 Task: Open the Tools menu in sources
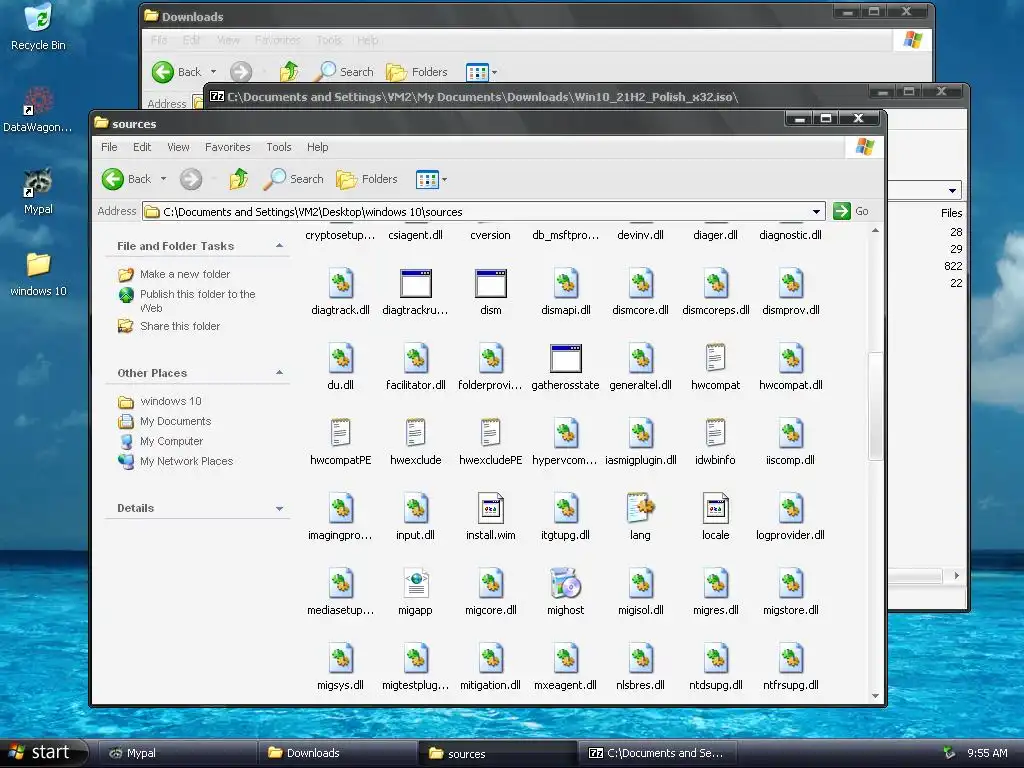tap(279, 147)
